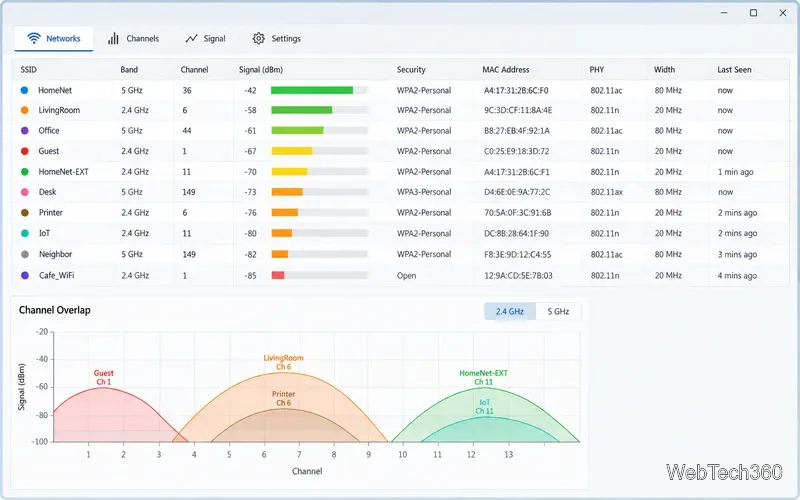The width and height of the screenshot is (800, 500).
Task: Select the Office network name
Action: pos(49,131)
